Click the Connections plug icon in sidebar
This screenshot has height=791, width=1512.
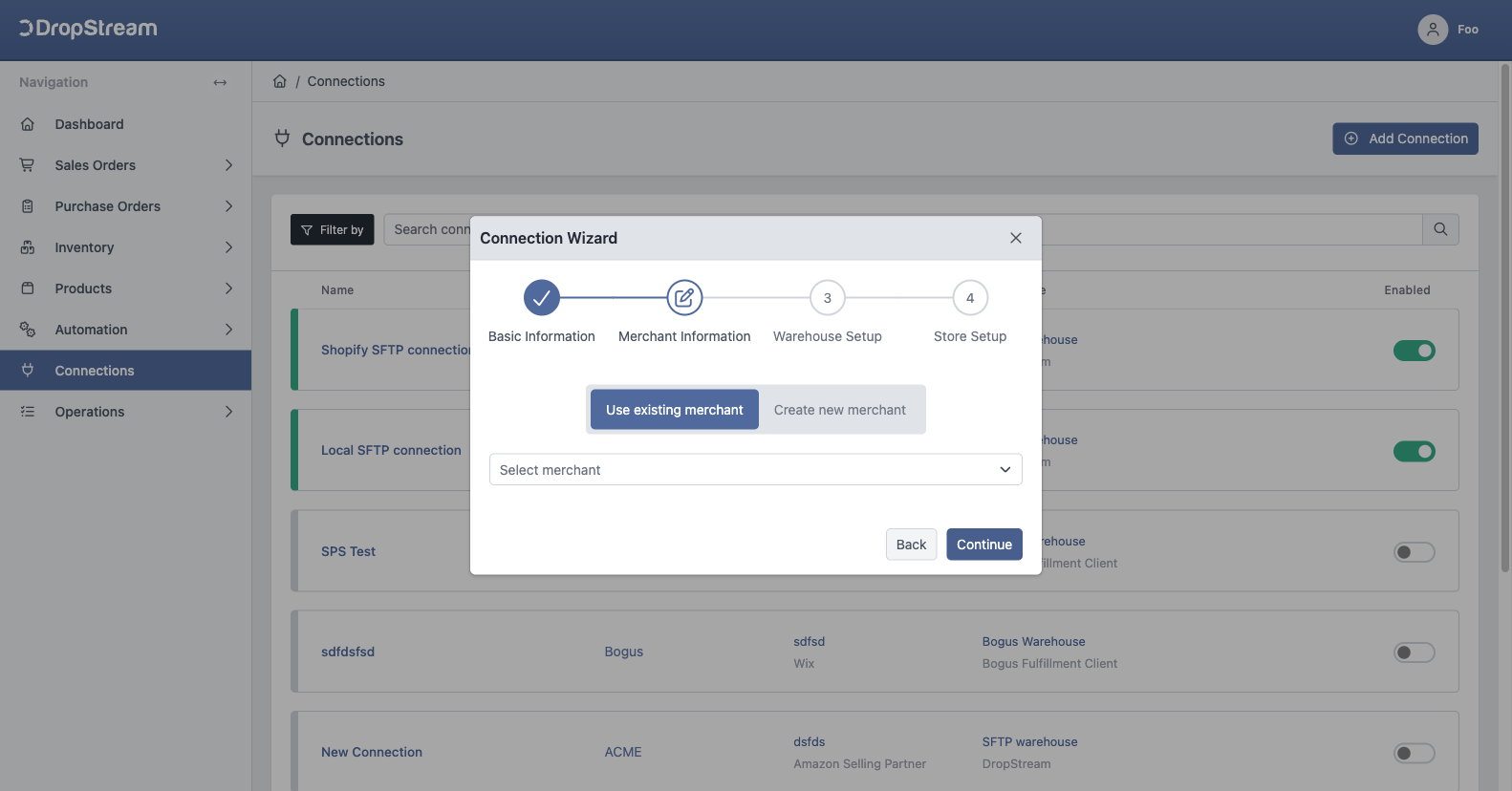[x=28, y=371]
